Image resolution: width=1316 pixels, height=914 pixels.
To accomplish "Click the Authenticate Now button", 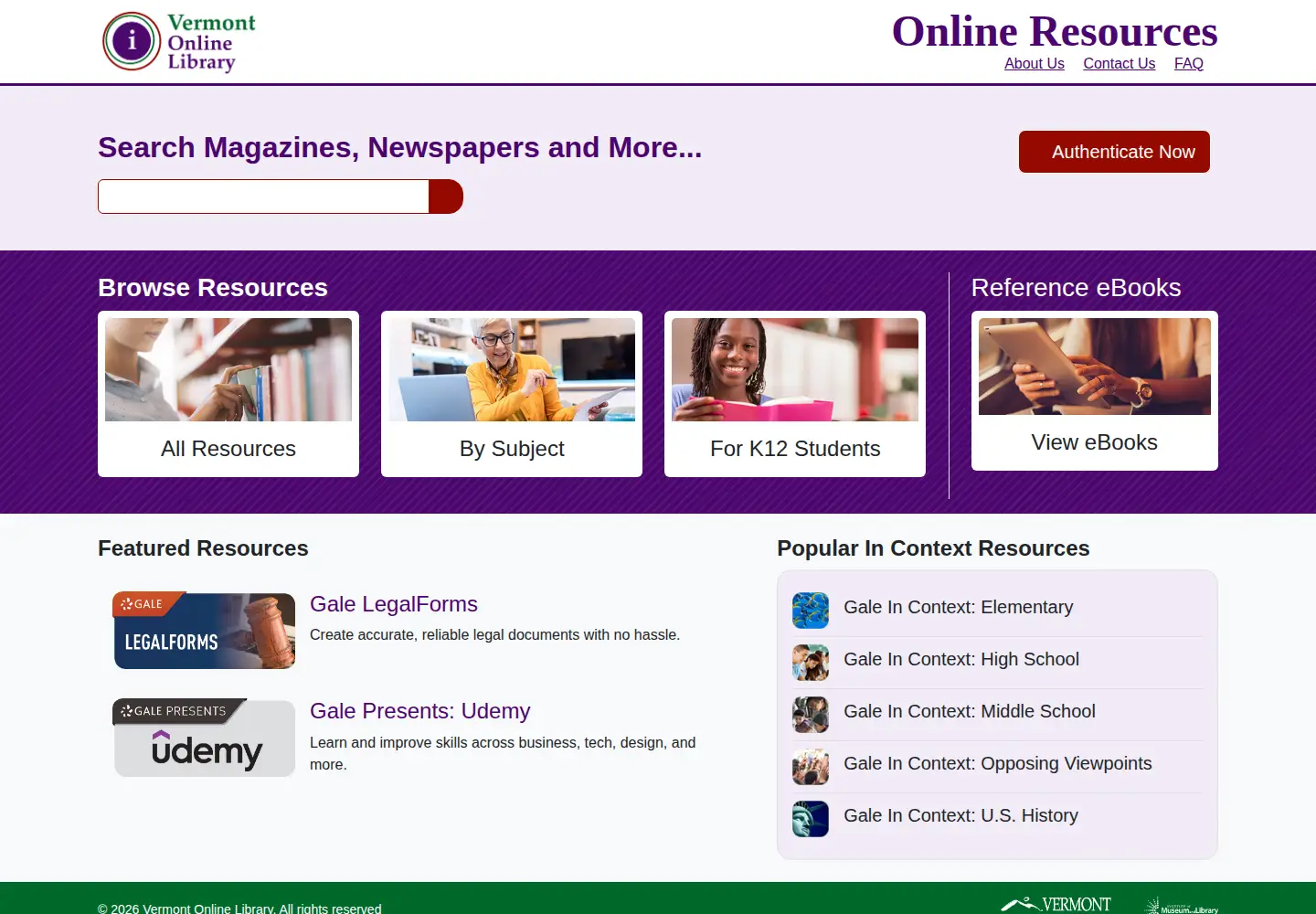I will coord(1114,152).
